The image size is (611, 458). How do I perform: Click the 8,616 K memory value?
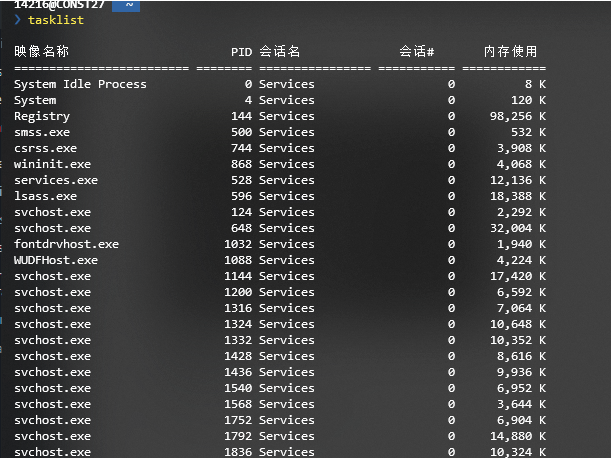click(521, 356)
